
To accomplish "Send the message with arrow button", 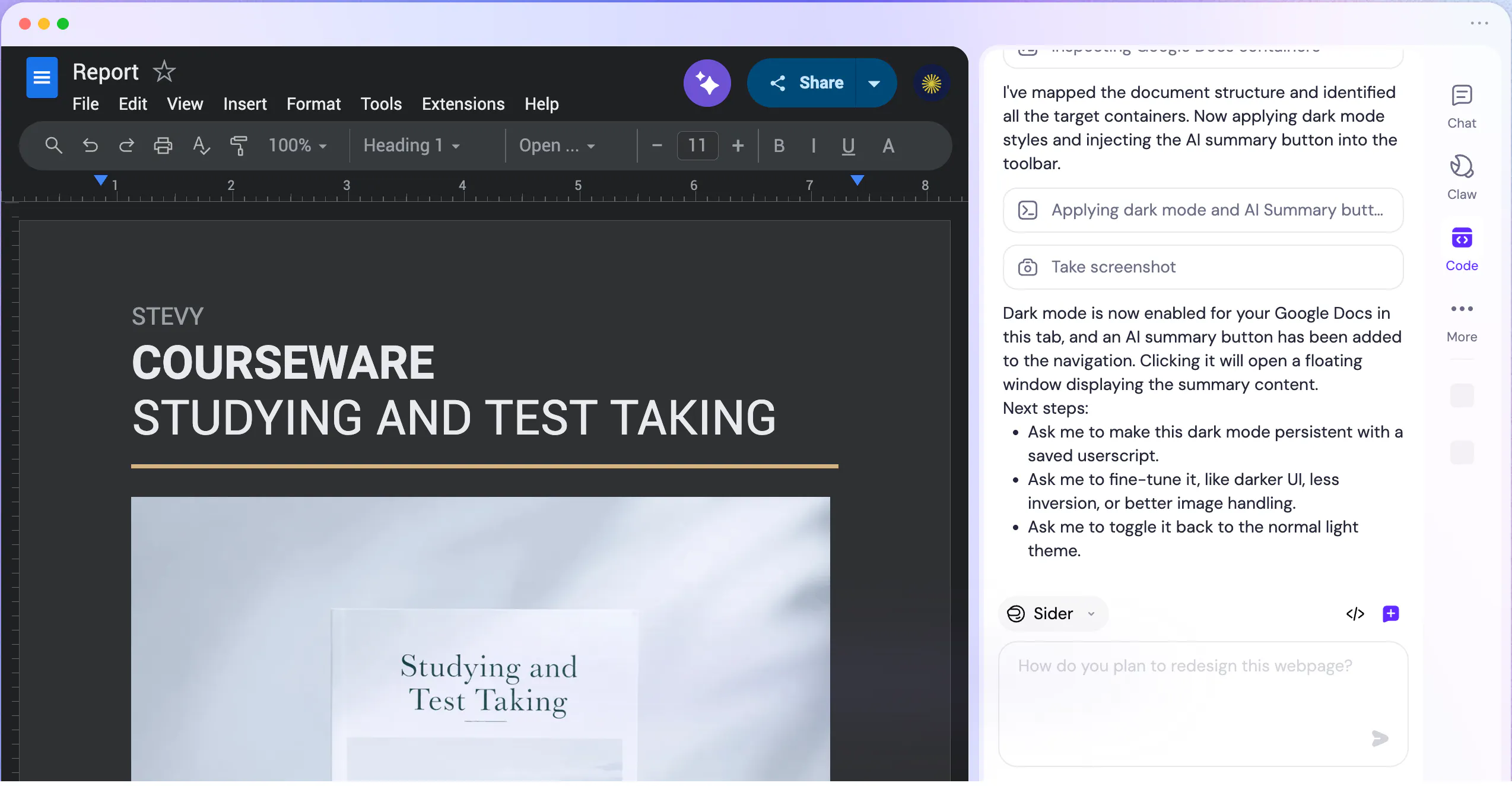I will click(1380, 739).
